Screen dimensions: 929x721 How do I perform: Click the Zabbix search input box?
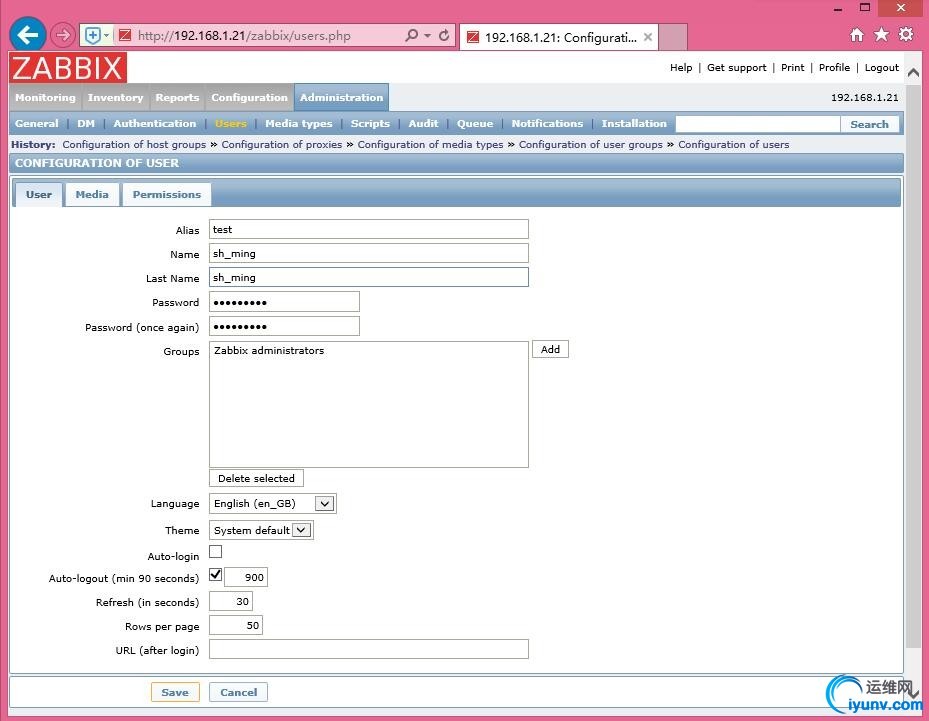(x=757, y=124)
